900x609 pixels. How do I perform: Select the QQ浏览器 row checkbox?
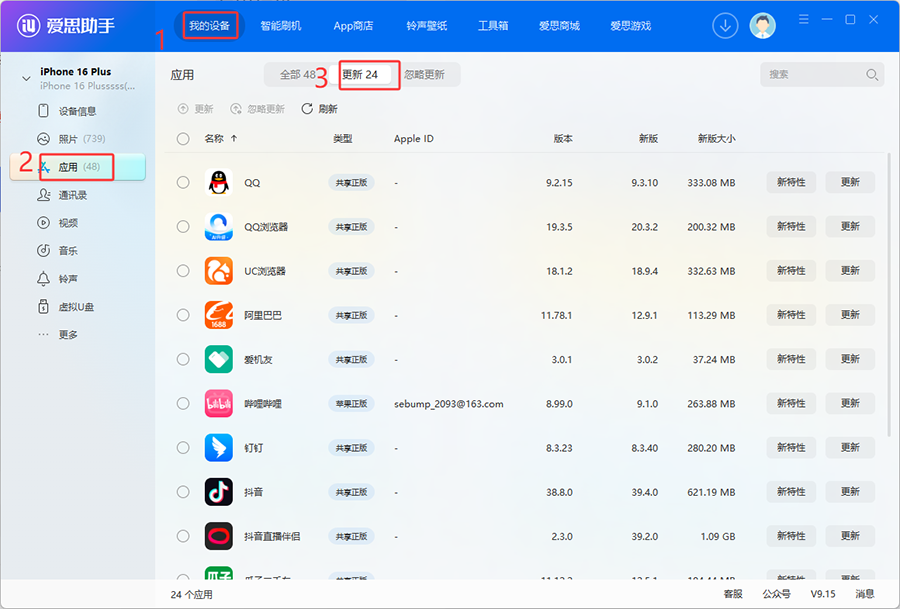[183, 227]
